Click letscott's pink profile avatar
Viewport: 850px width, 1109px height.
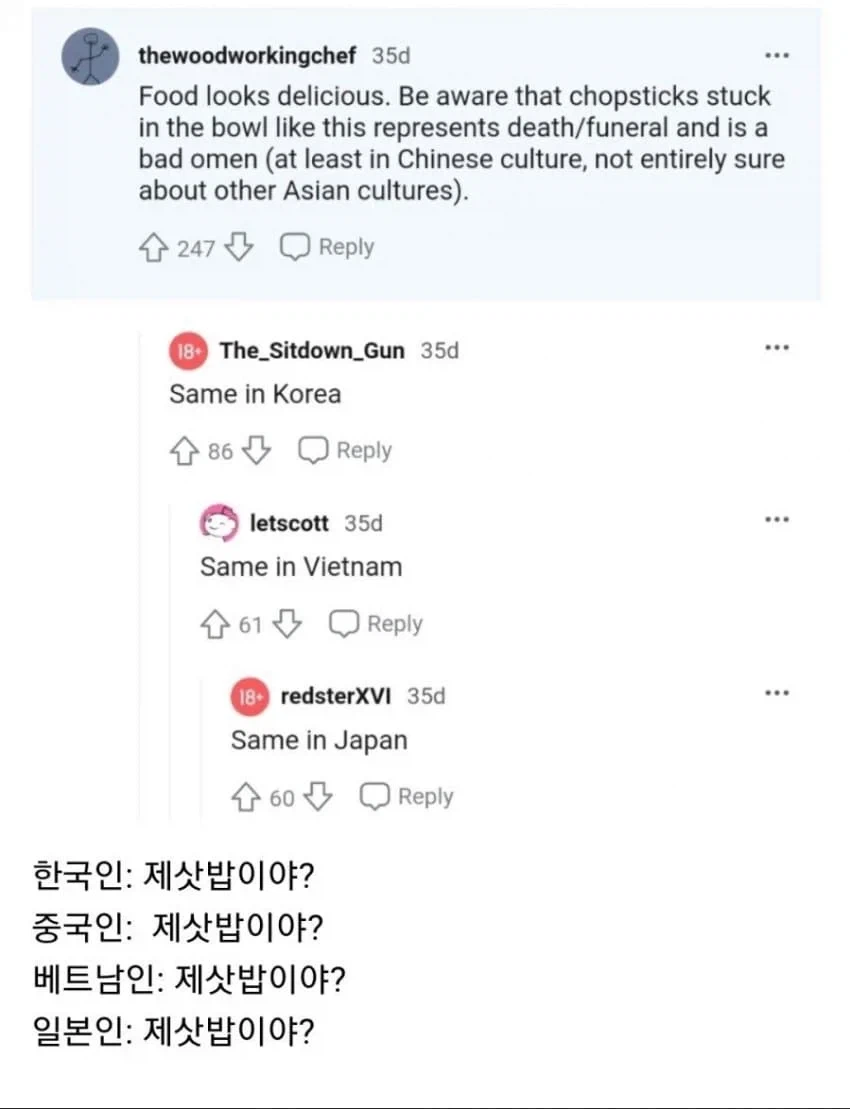(222, 523)
